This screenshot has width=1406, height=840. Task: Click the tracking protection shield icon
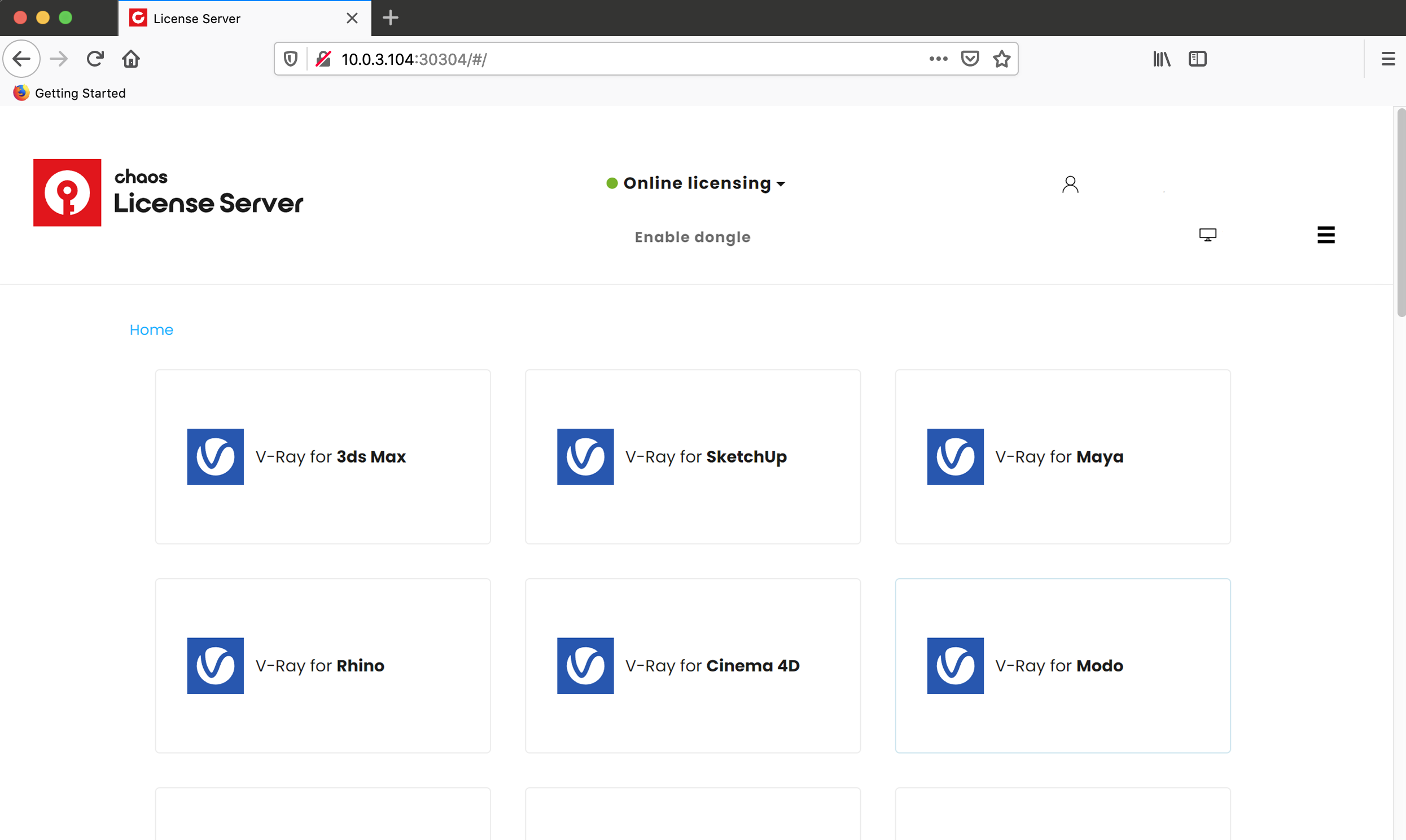pos(291,59)
